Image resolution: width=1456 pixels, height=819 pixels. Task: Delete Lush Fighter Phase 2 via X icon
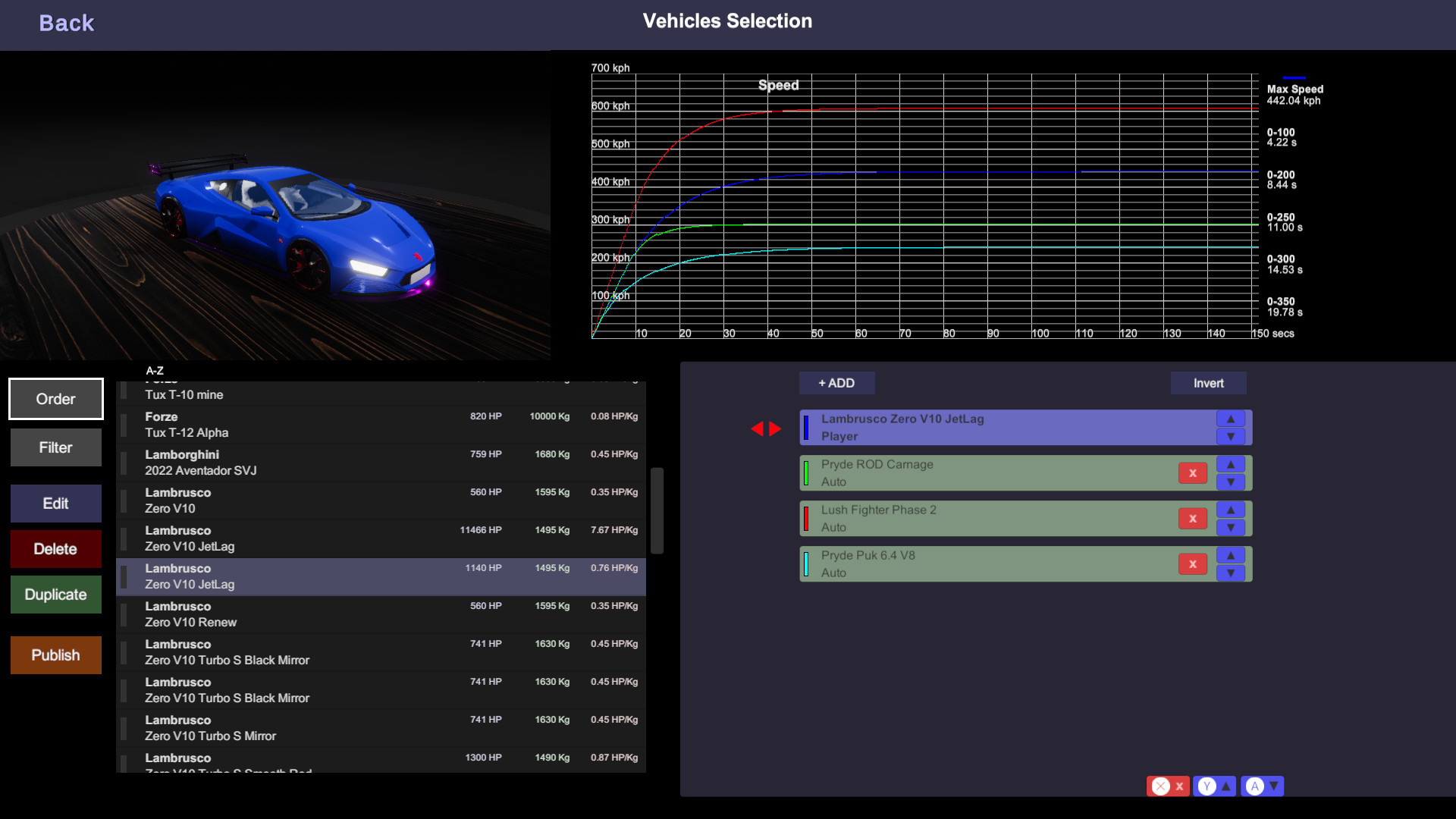pos(1192,518)
